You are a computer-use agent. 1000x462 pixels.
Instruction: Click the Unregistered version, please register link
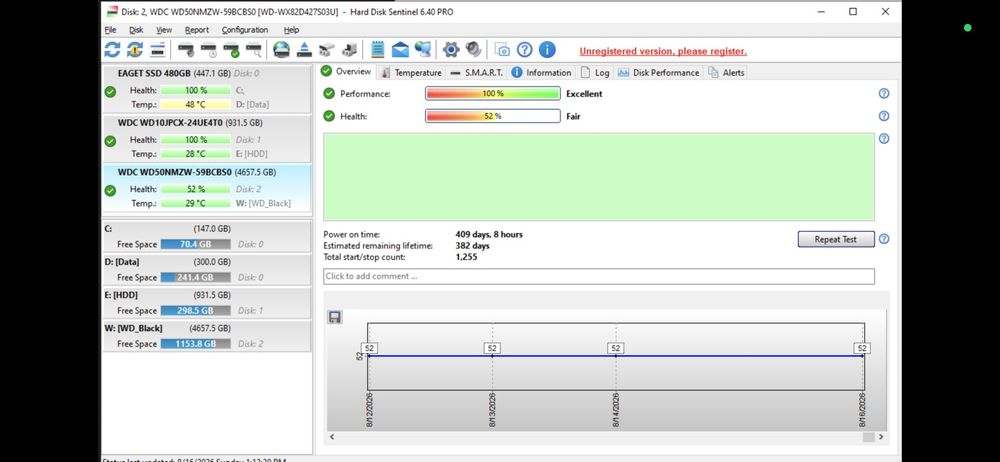click(x=663, y=51)
